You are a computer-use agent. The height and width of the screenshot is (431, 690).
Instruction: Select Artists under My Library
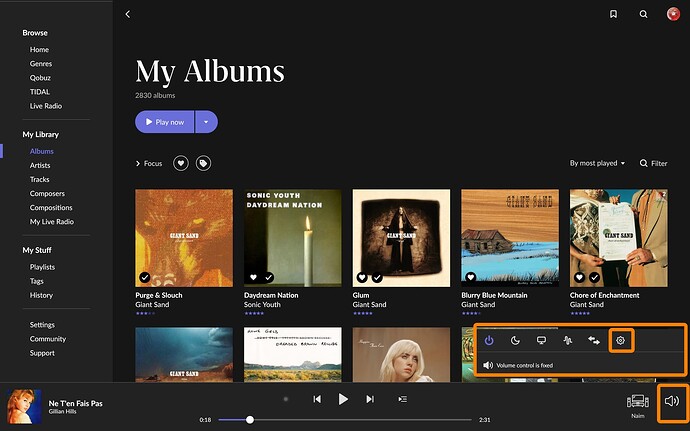tap(40, 166)
